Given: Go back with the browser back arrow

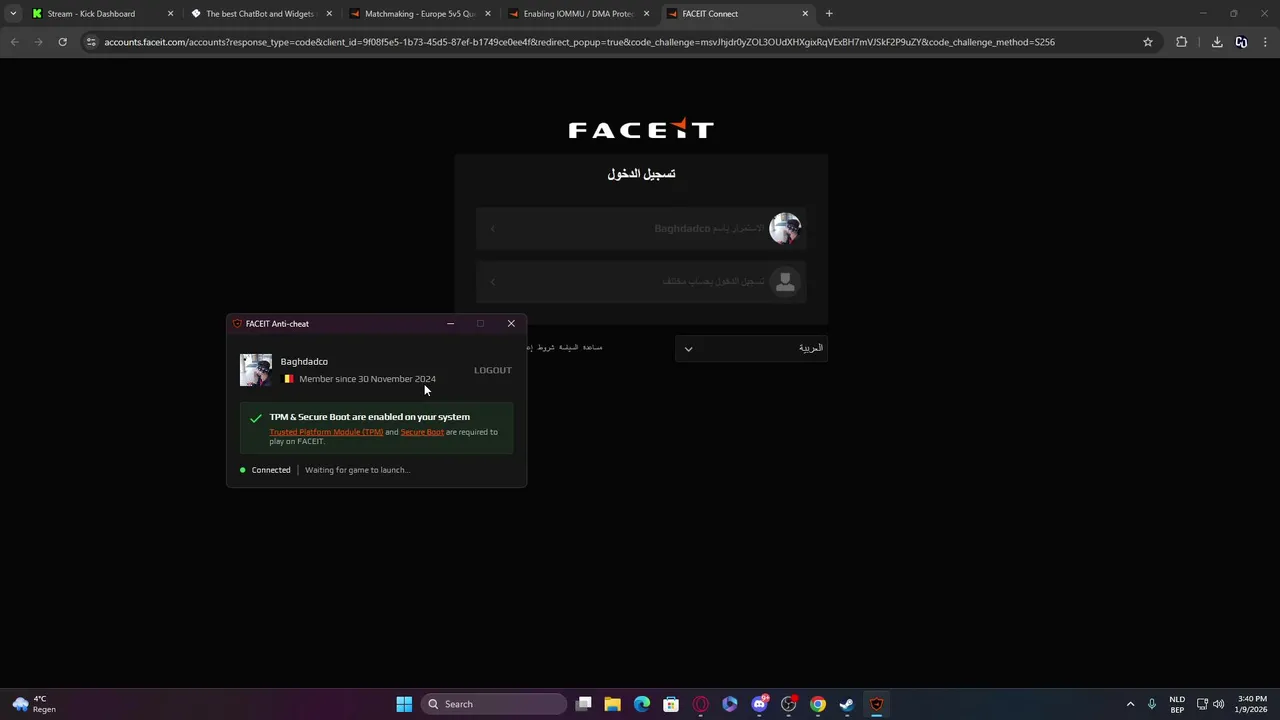Looking at the screenshot, I should (x=14, y=42).
